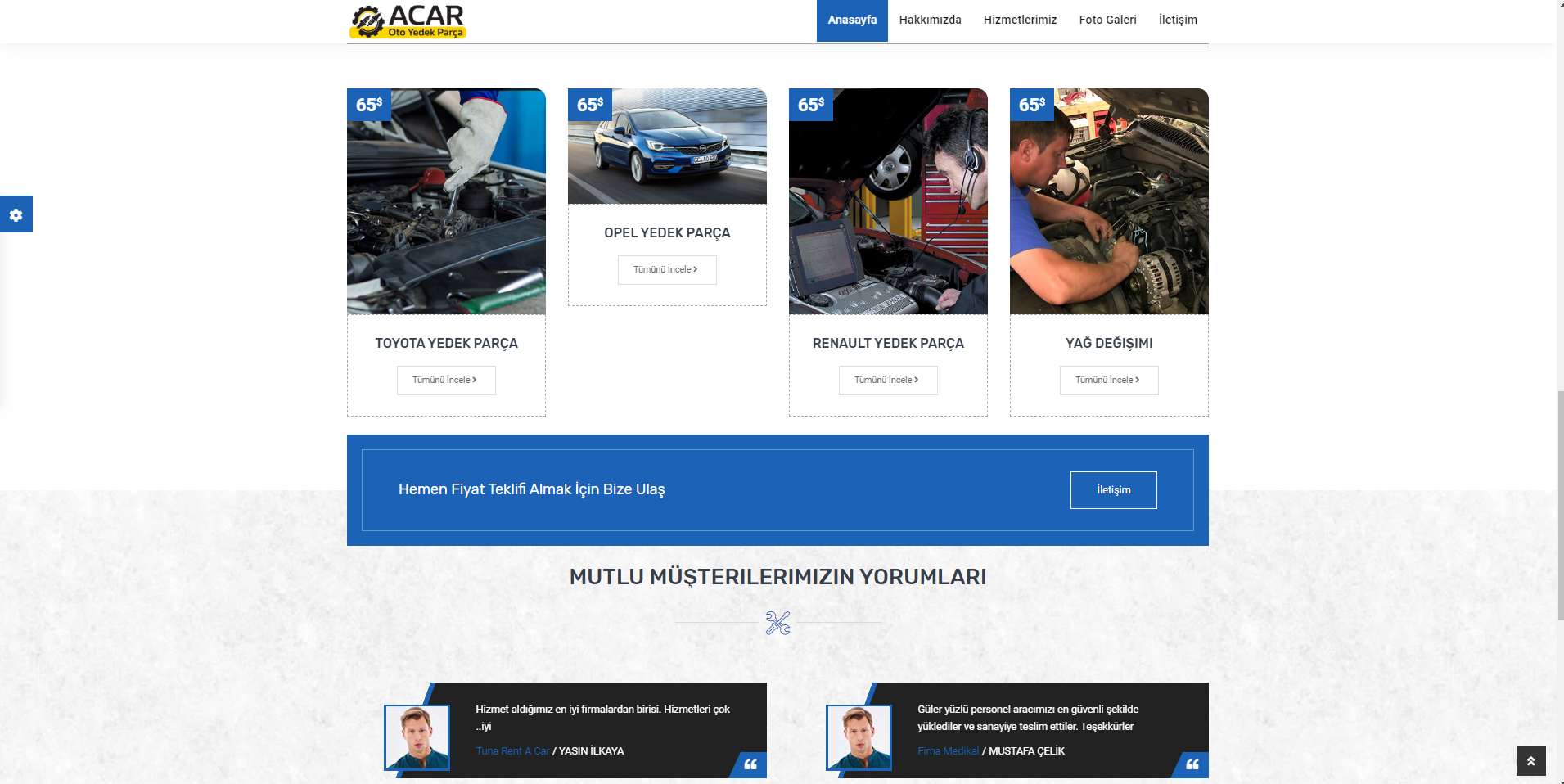This screenshot has width=1564, height=784.
Task: Click the YAĞ DEĞİŞİMİ title
Action: (x=1109, y=344)
